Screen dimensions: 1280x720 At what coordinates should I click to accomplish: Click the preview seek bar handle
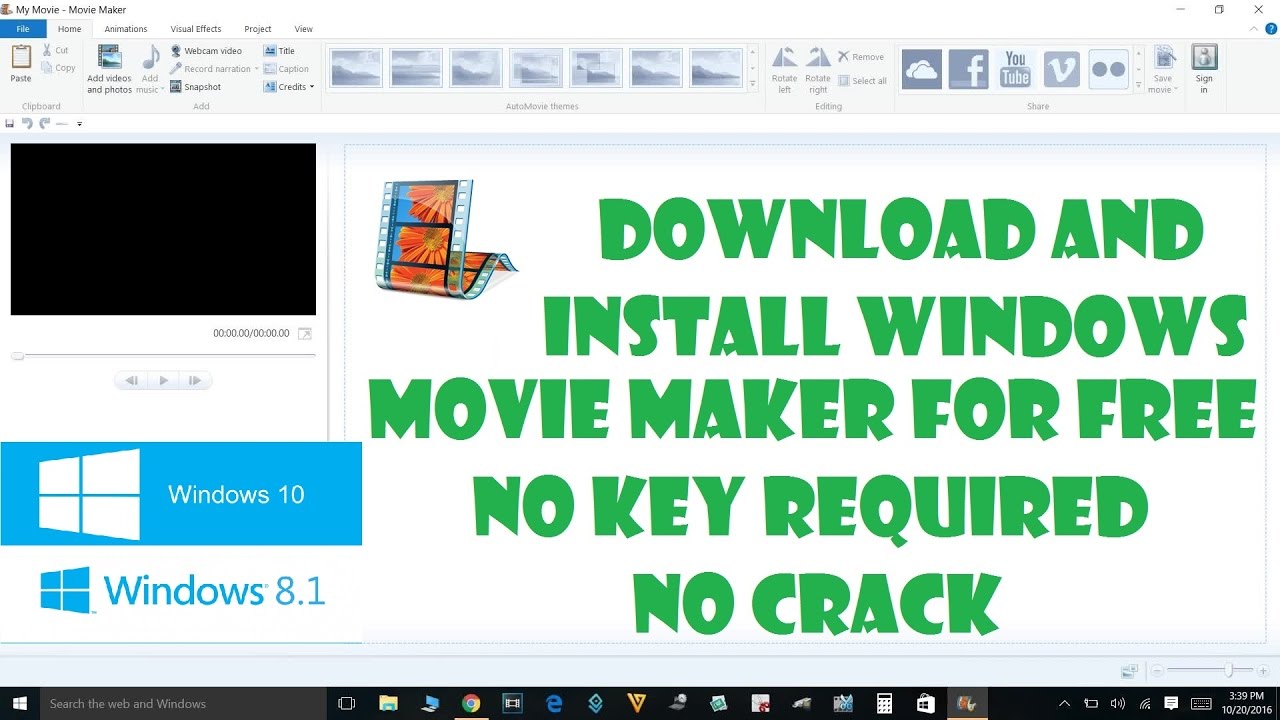point(17,355)
